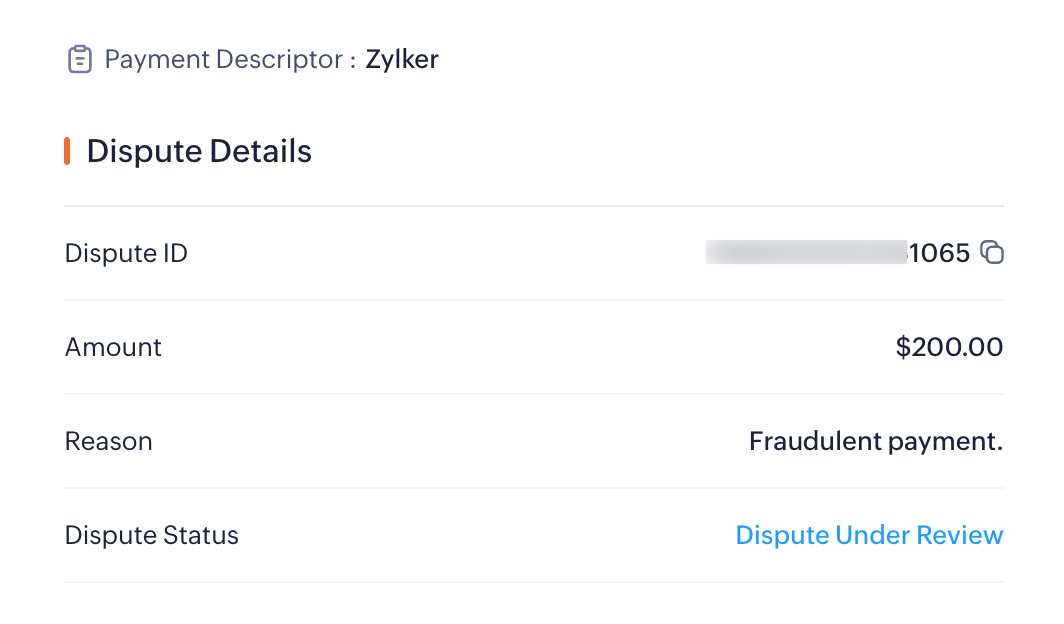Click the Dispute Details section heading
1064x624 pixels.
199,151
